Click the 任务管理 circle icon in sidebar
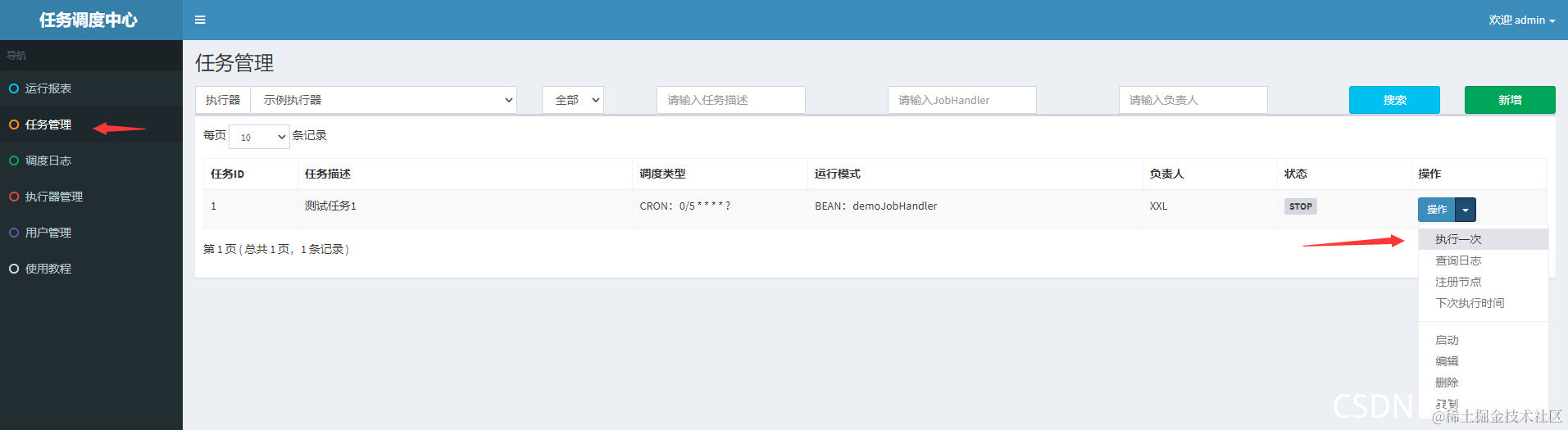The width and height of the screenshot is (1568, 430). (14, 124)
